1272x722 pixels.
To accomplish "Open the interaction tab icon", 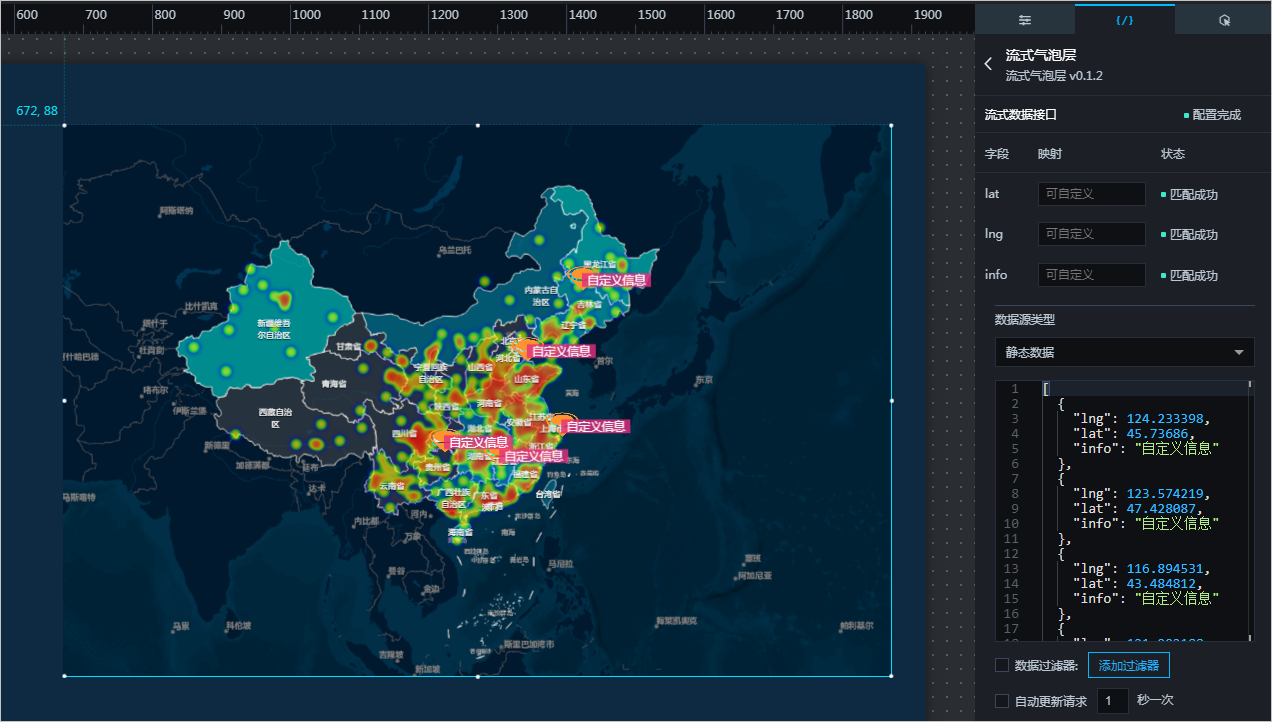I will pyautogui.click(x=1223, y=19).
